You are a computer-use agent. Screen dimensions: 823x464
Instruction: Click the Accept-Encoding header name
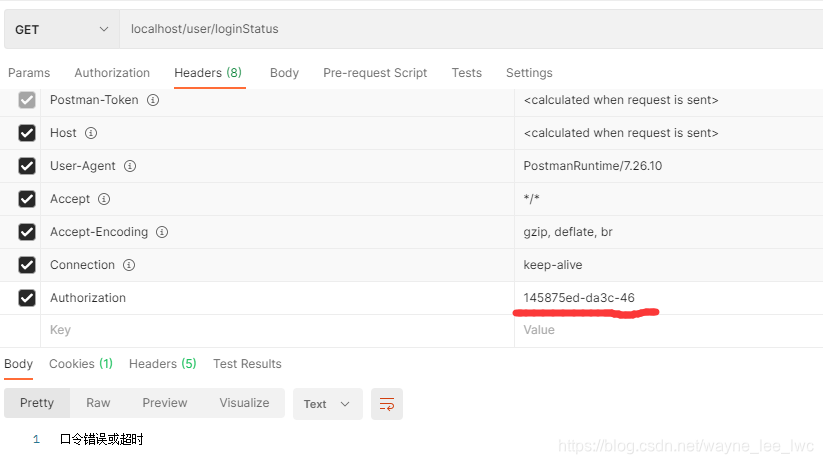[x=99, y=232]
